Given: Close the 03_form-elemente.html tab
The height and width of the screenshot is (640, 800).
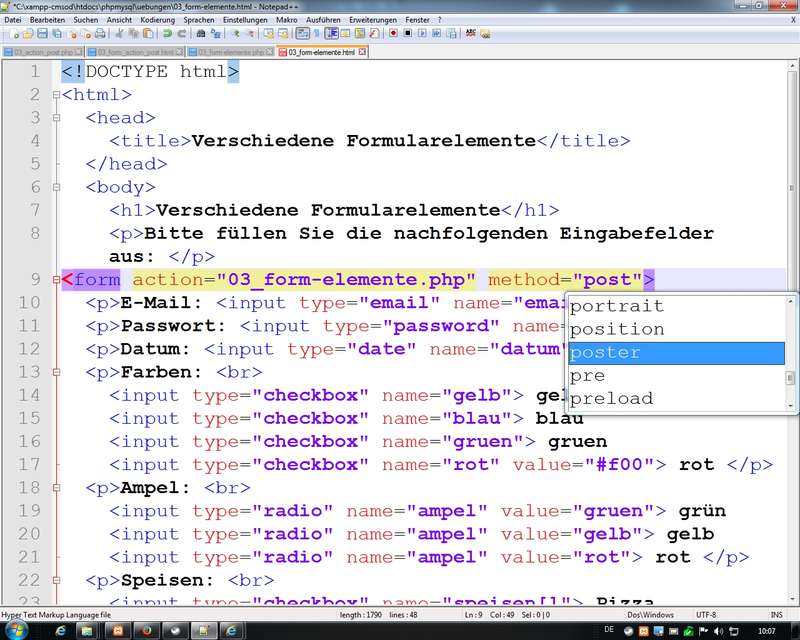Looking at the screenshot, I should coord(362,51).
